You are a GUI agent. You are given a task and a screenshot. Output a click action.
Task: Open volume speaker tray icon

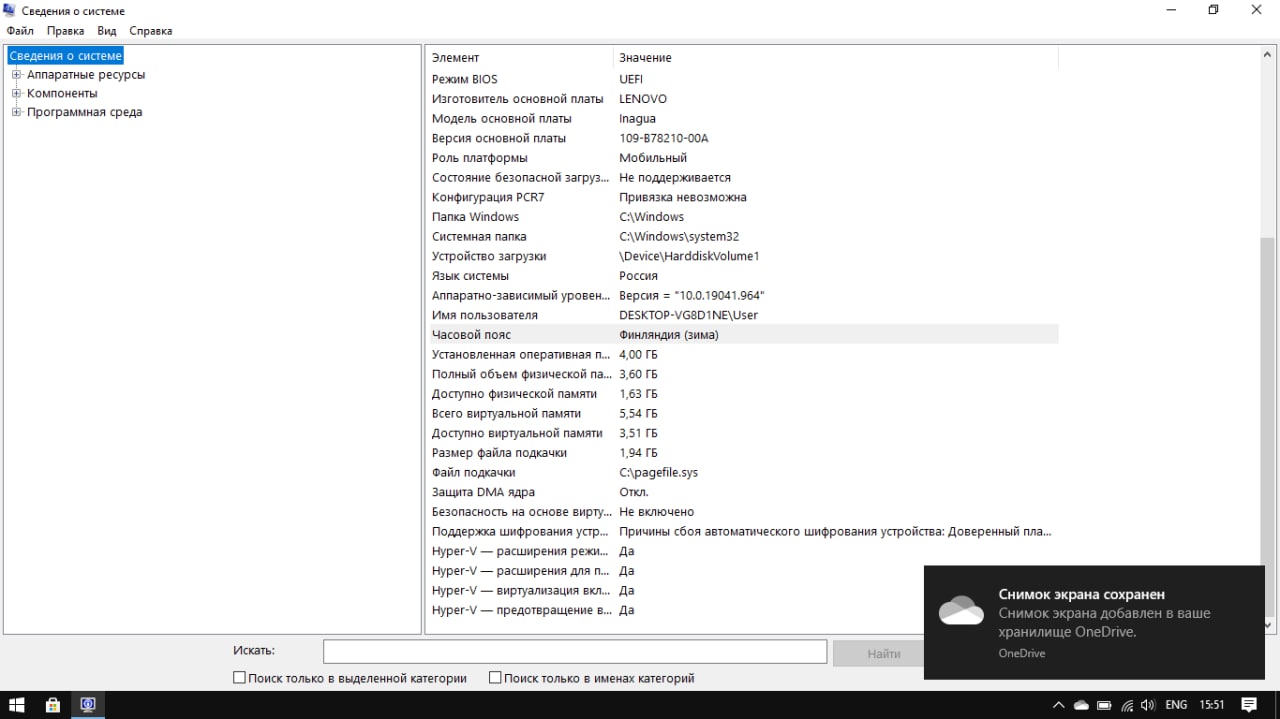pos(1149,705)
